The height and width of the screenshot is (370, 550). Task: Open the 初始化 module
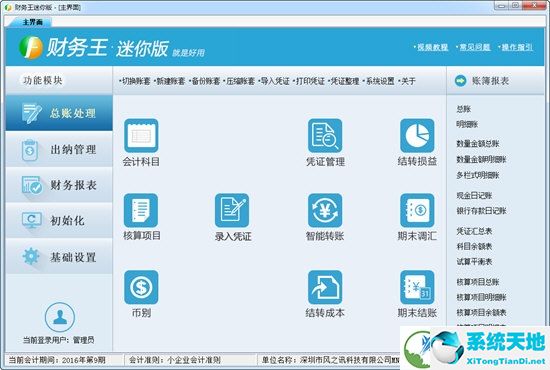59,221
